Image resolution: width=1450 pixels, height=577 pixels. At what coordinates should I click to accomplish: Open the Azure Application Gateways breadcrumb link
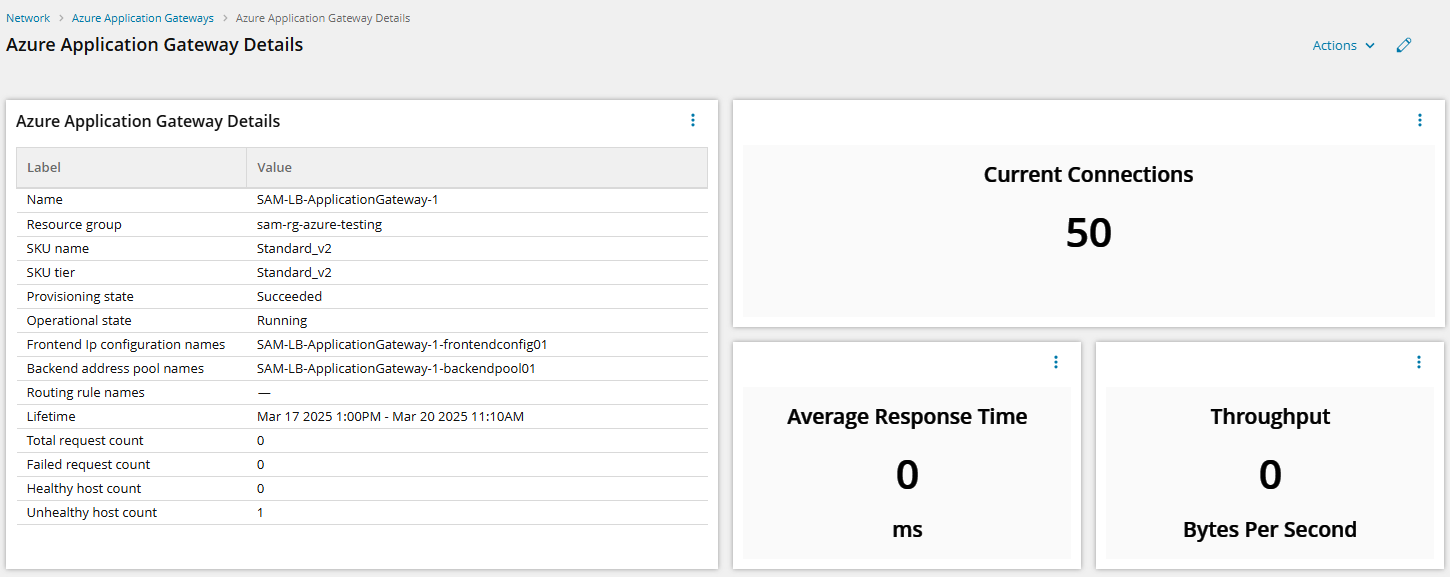point(142,18)
